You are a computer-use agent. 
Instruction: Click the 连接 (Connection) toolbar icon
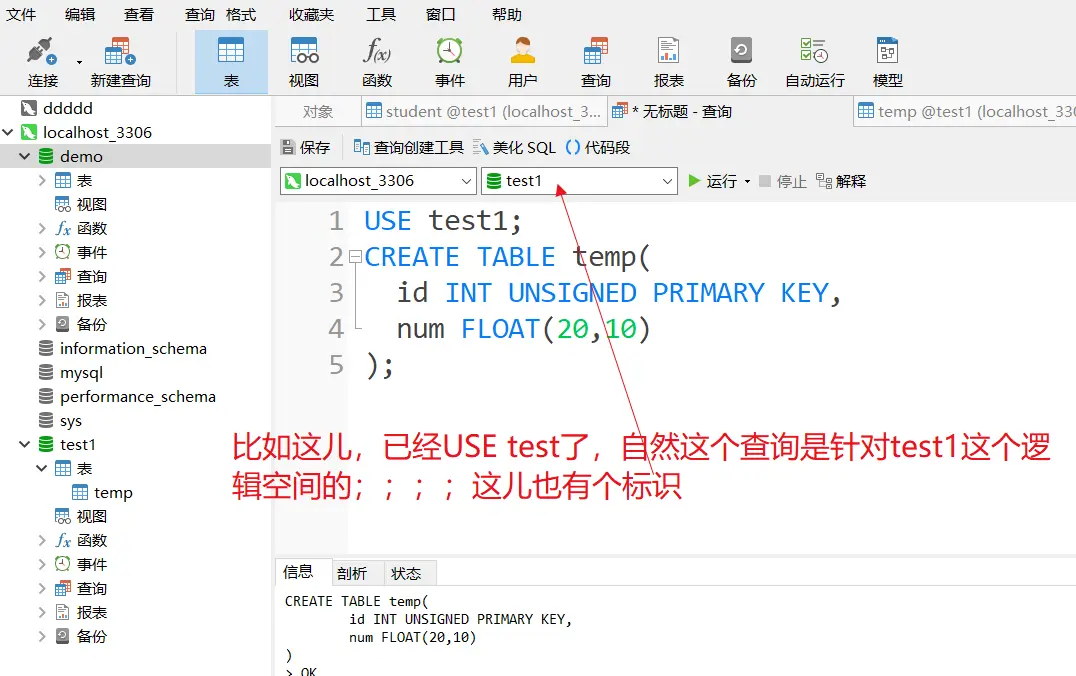click(43, 62)
